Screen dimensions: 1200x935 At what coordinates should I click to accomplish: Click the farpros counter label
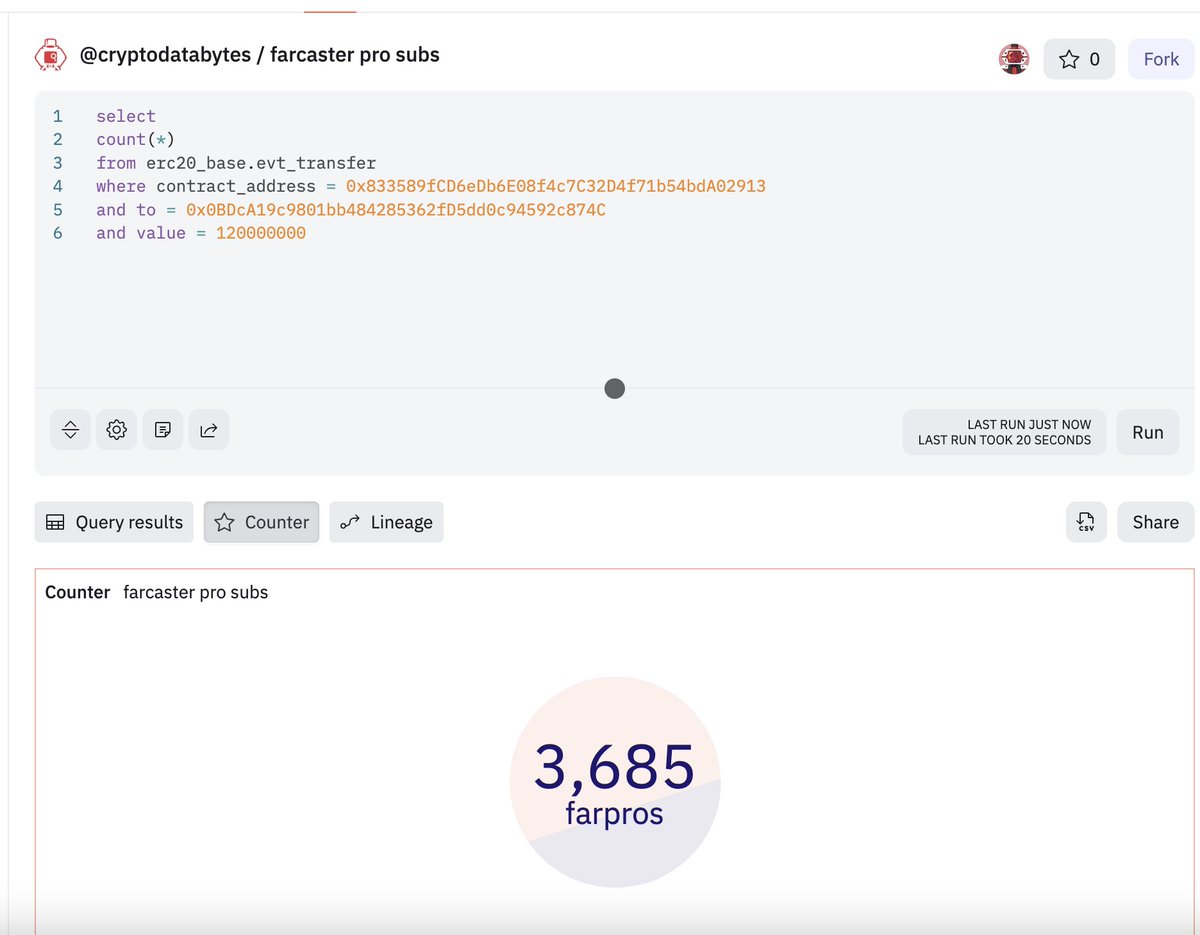point(614,813)
